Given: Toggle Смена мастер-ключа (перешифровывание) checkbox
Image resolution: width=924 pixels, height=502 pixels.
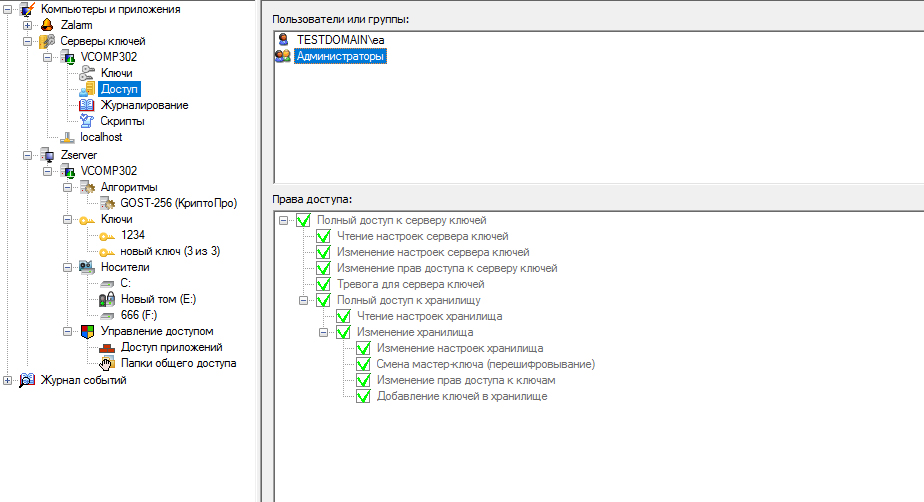Looking at the screenshot, I should (364, 364).
